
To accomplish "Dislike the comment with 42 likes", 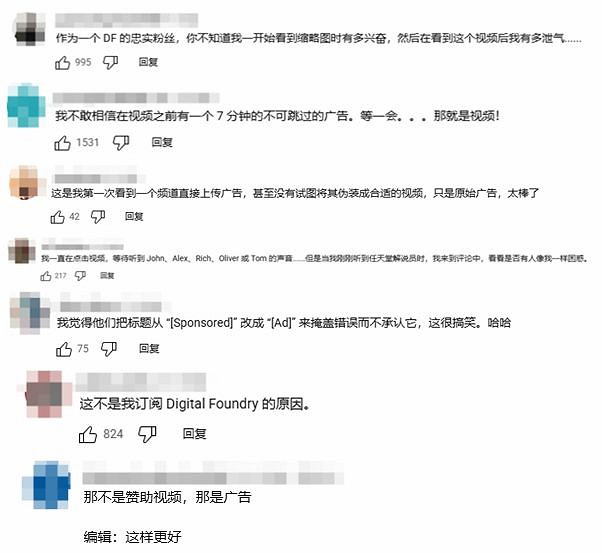I will 98,217.
